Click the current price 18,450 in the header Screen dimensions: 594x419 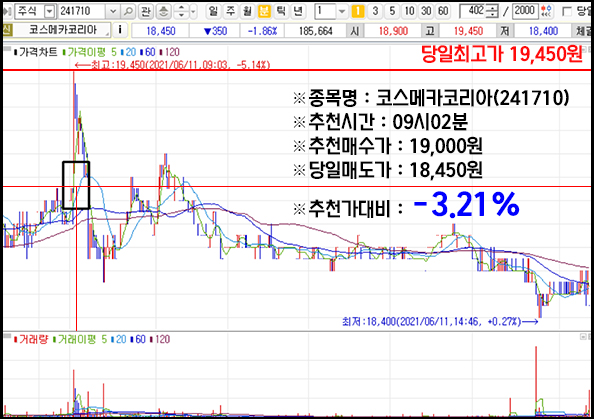tap(161, 31)
